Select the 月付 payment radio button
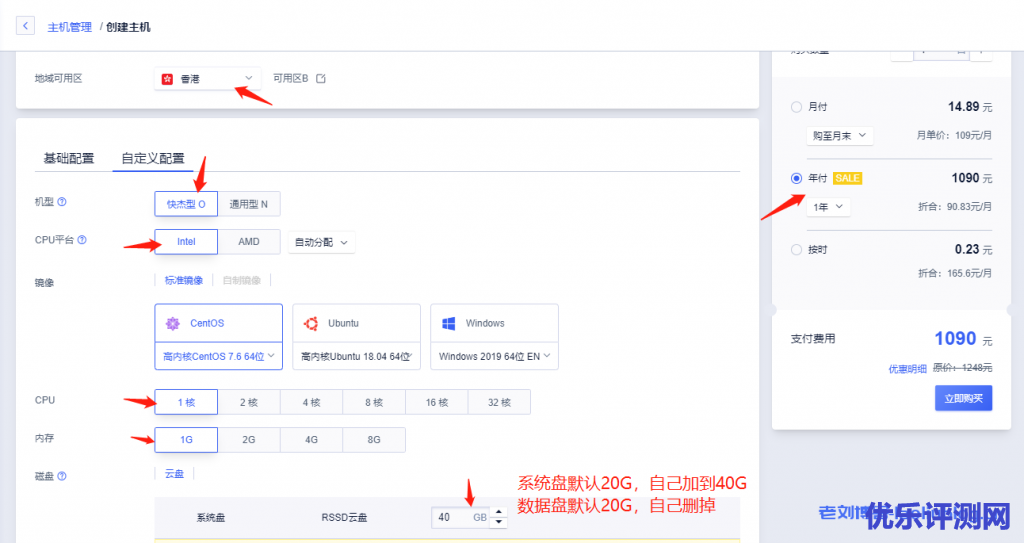This screenshot has height=543, width=1024. 796,107
